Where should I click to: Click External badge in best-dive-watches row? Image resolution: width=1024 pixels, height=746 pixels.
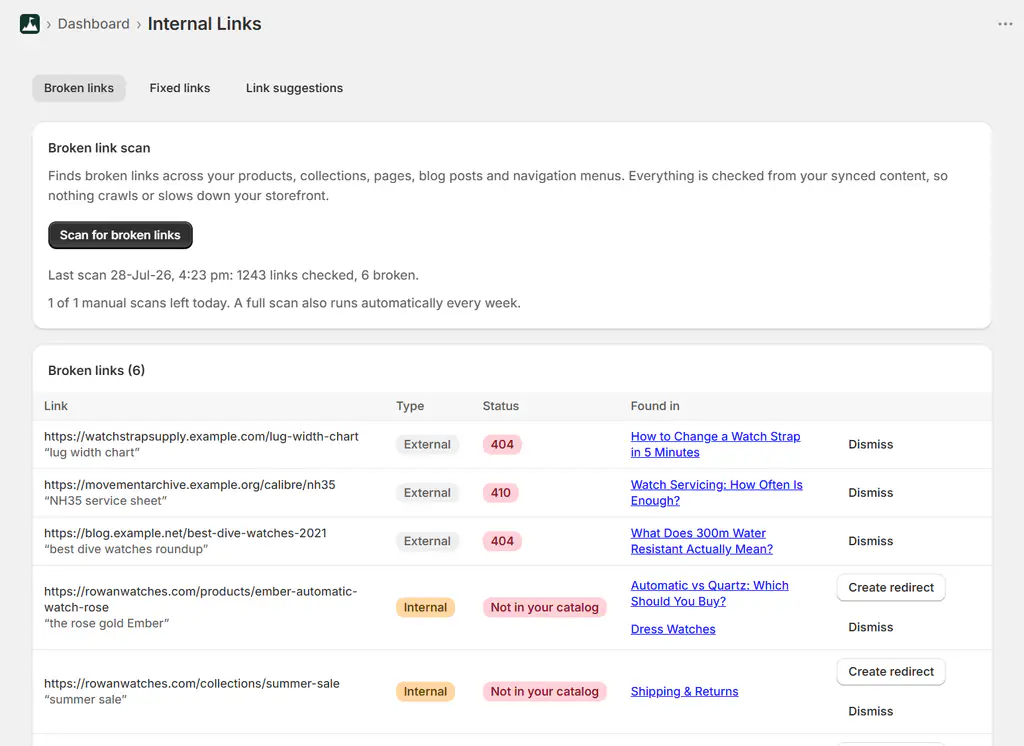click(427, 541)
